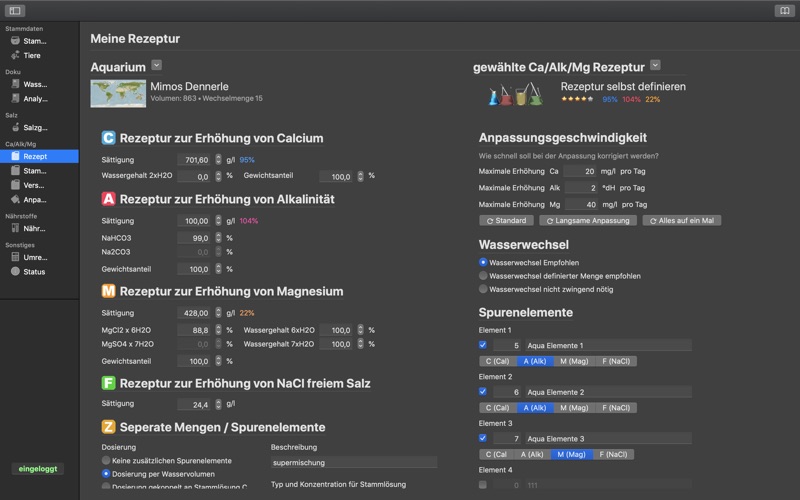The image size is (800, 500).
Task: Expand the gewählte Ca/Alk/Mg Rezeptur dropdown
Action: point(655,65)
